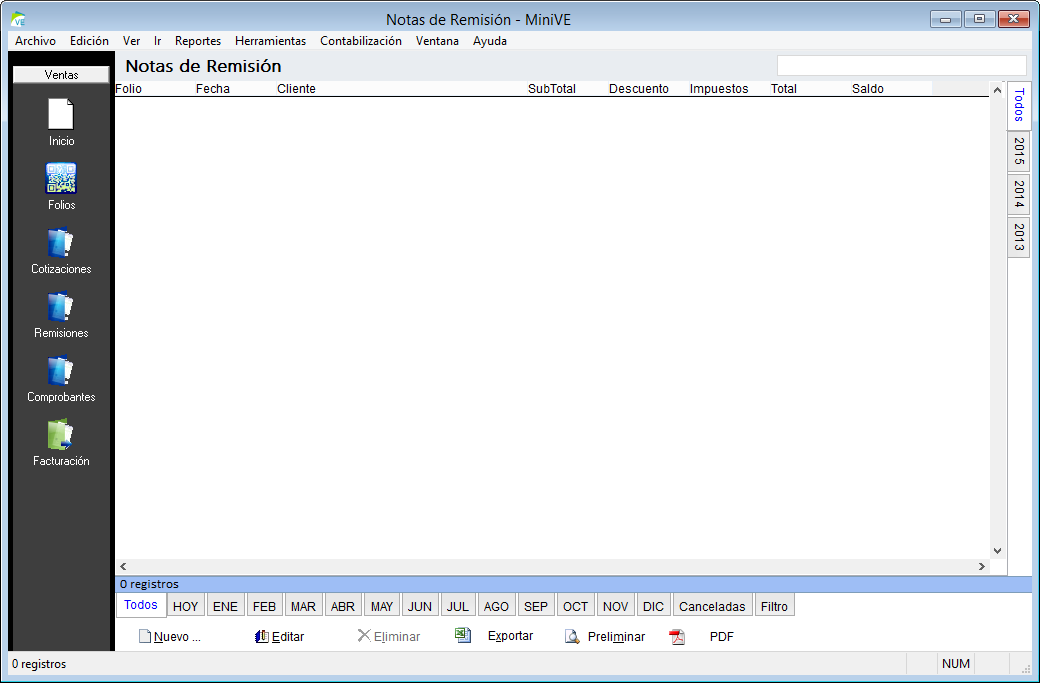Screen dimensions: 1040x683
Task: Click the vertical scrollbar up arrow
Action: 997,90
